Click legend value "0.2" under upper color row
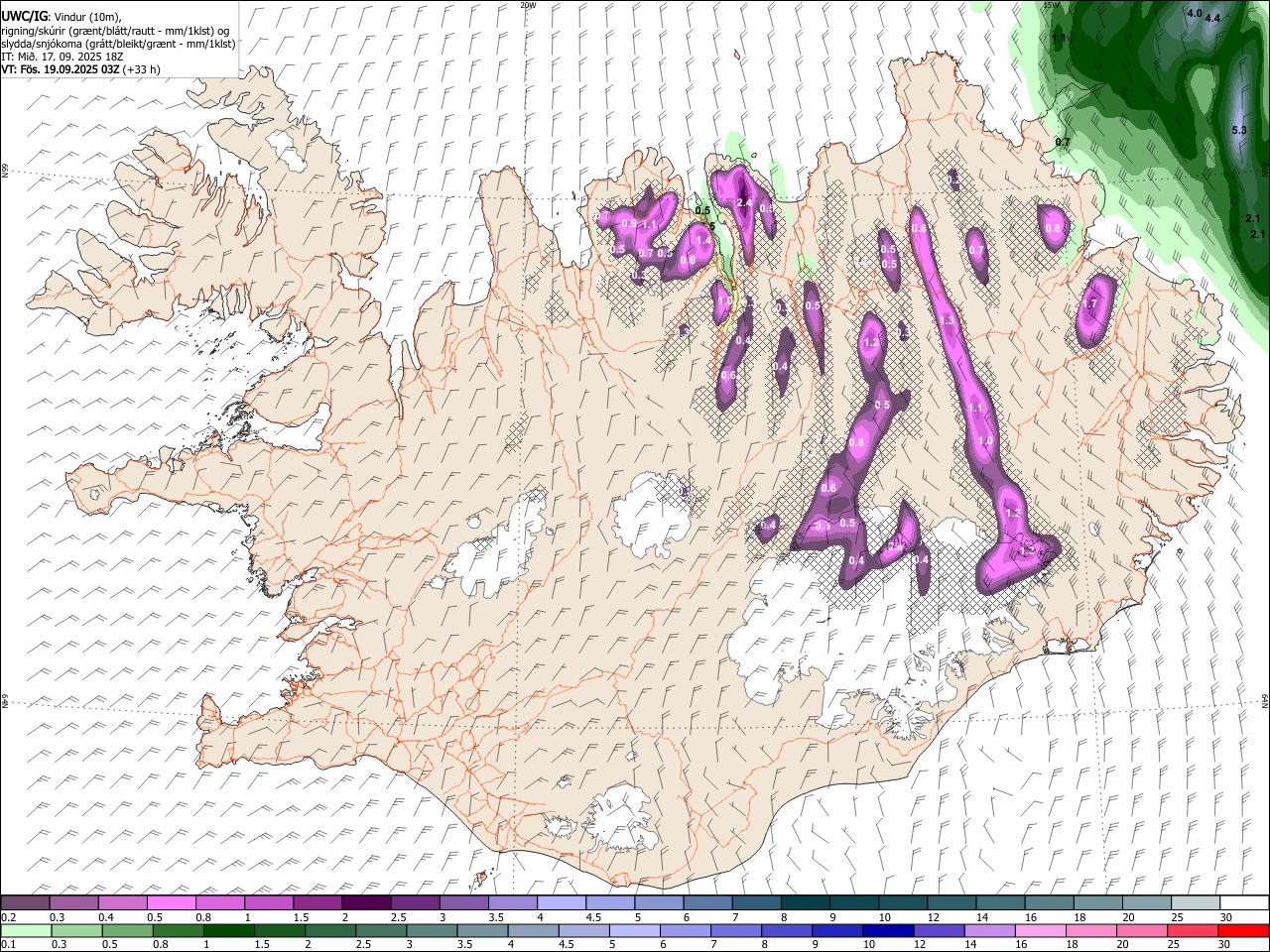 click(x=9, y=917)
